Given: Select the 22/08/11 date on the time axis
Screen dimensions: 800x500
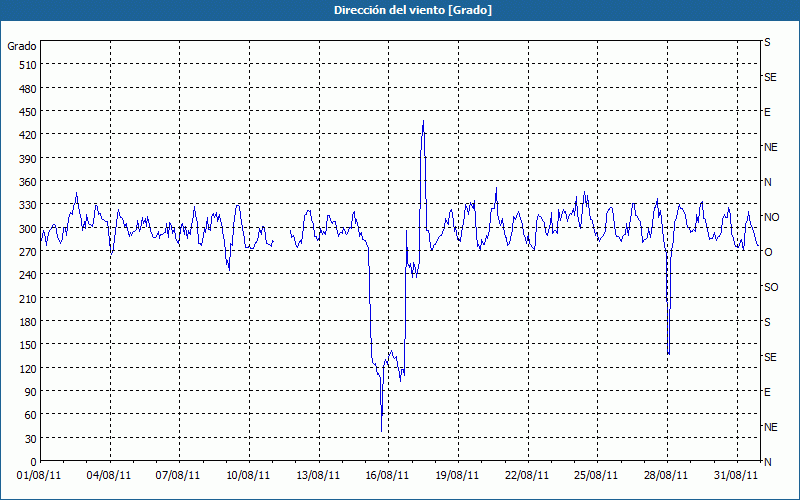Looking at the screenshot, I should click(527, 476).
